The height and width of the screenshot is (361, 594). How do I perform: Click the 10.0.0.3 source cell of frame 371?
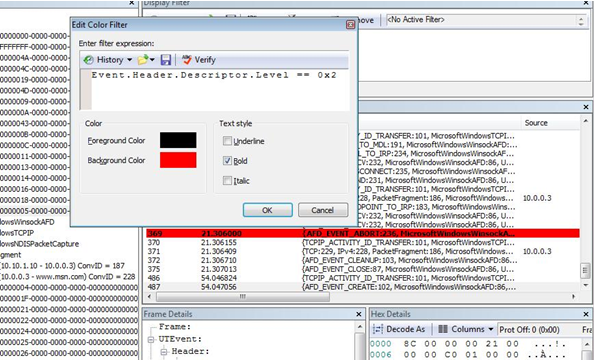coord(537,252)
